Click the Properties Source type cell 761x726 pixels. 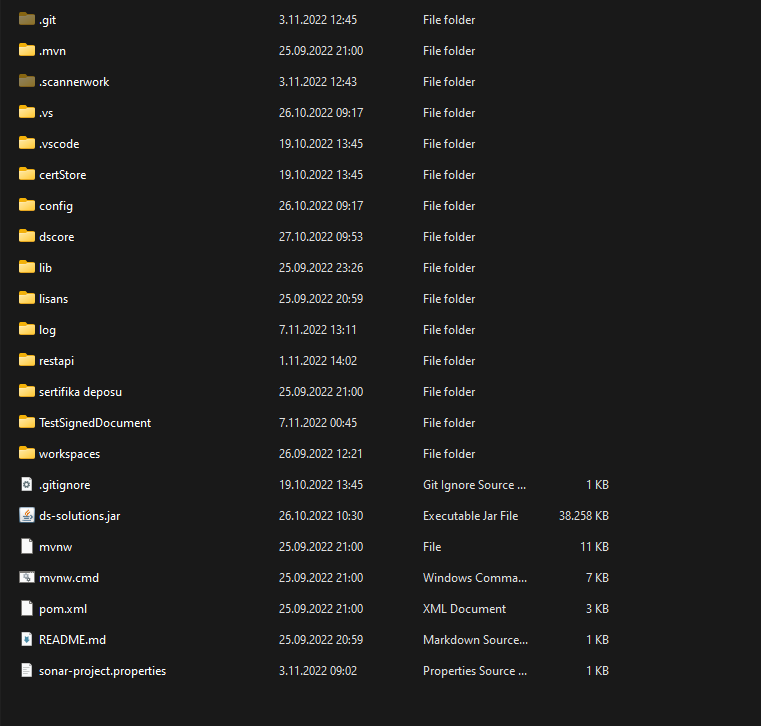[475, 671]
